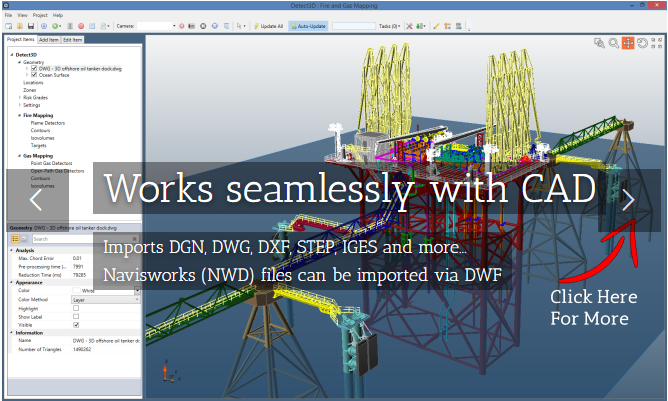Collapse the Detect3D root node
This screenshot has height=401, width=668.
pos(12,55)
